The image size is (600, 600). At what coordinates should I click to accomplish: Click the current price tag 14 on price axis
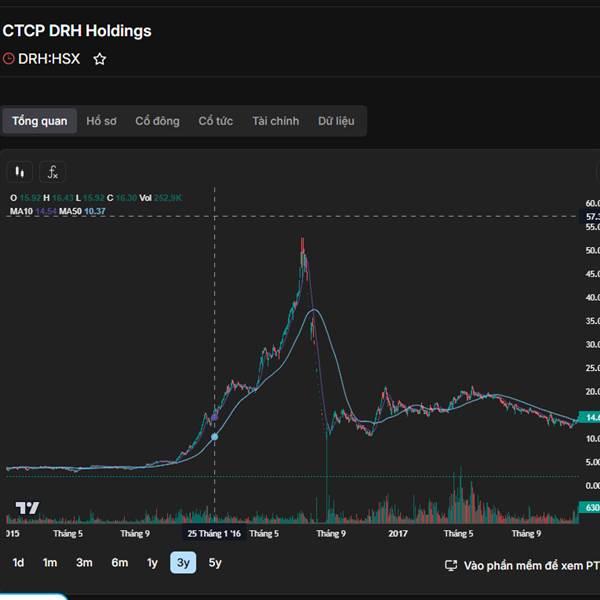pyautogui.click(x=589, y=417)
